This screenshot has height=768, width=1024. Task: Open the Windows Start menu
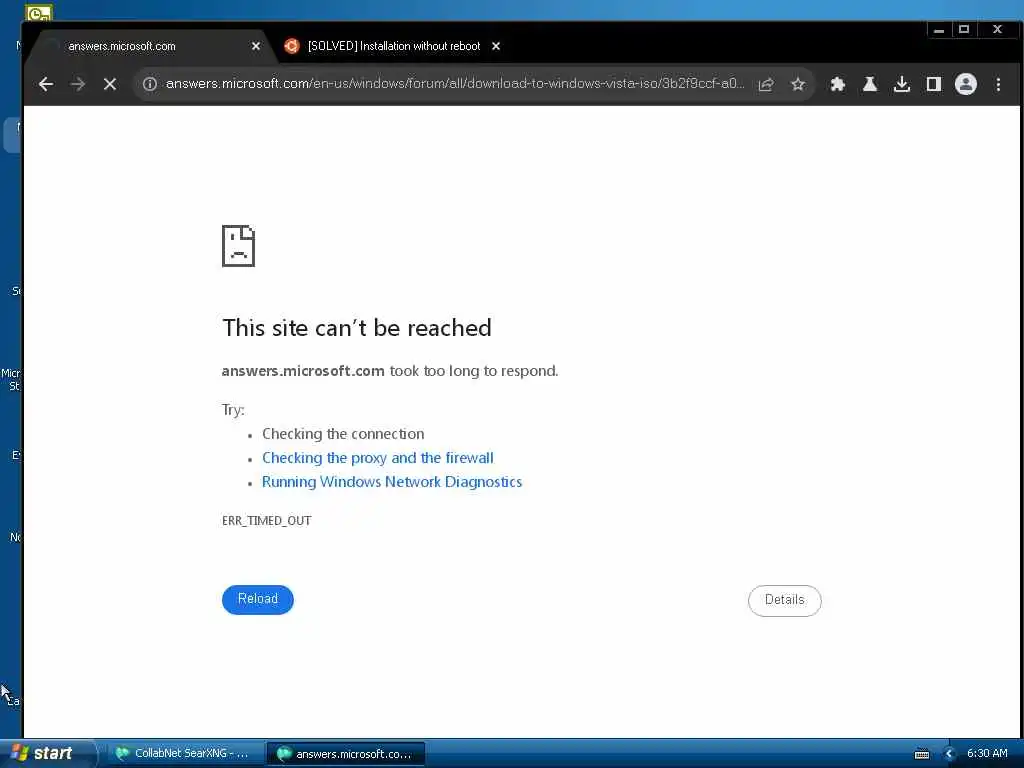click(47, 754)
